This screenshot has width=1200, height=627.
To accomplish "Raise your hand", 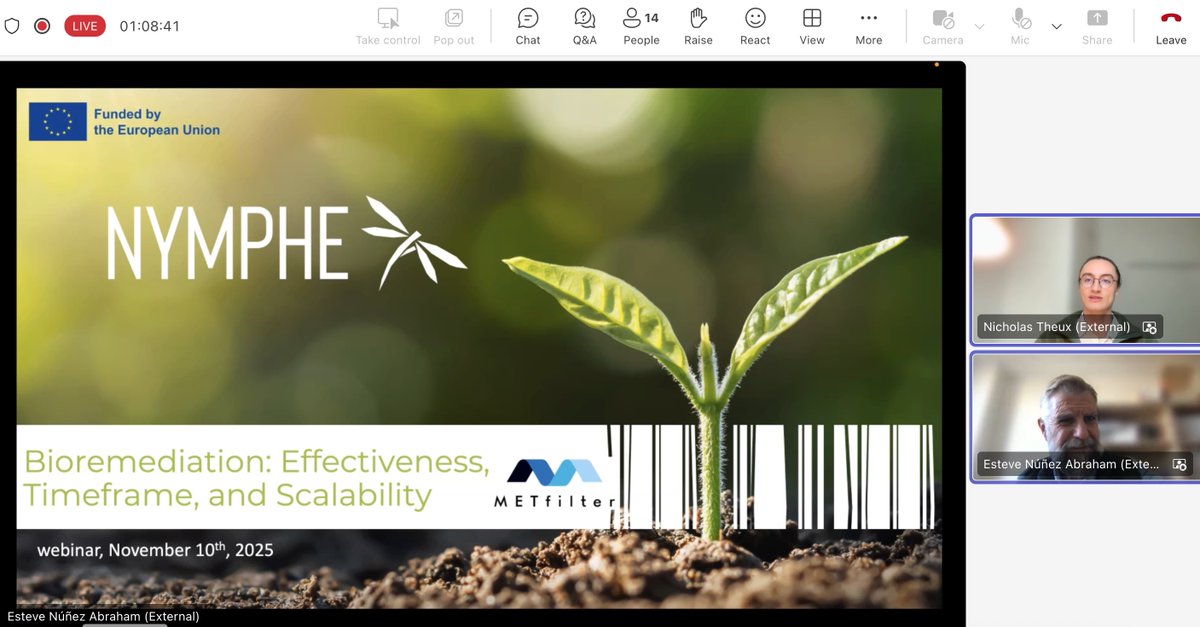I will (698, 27).
